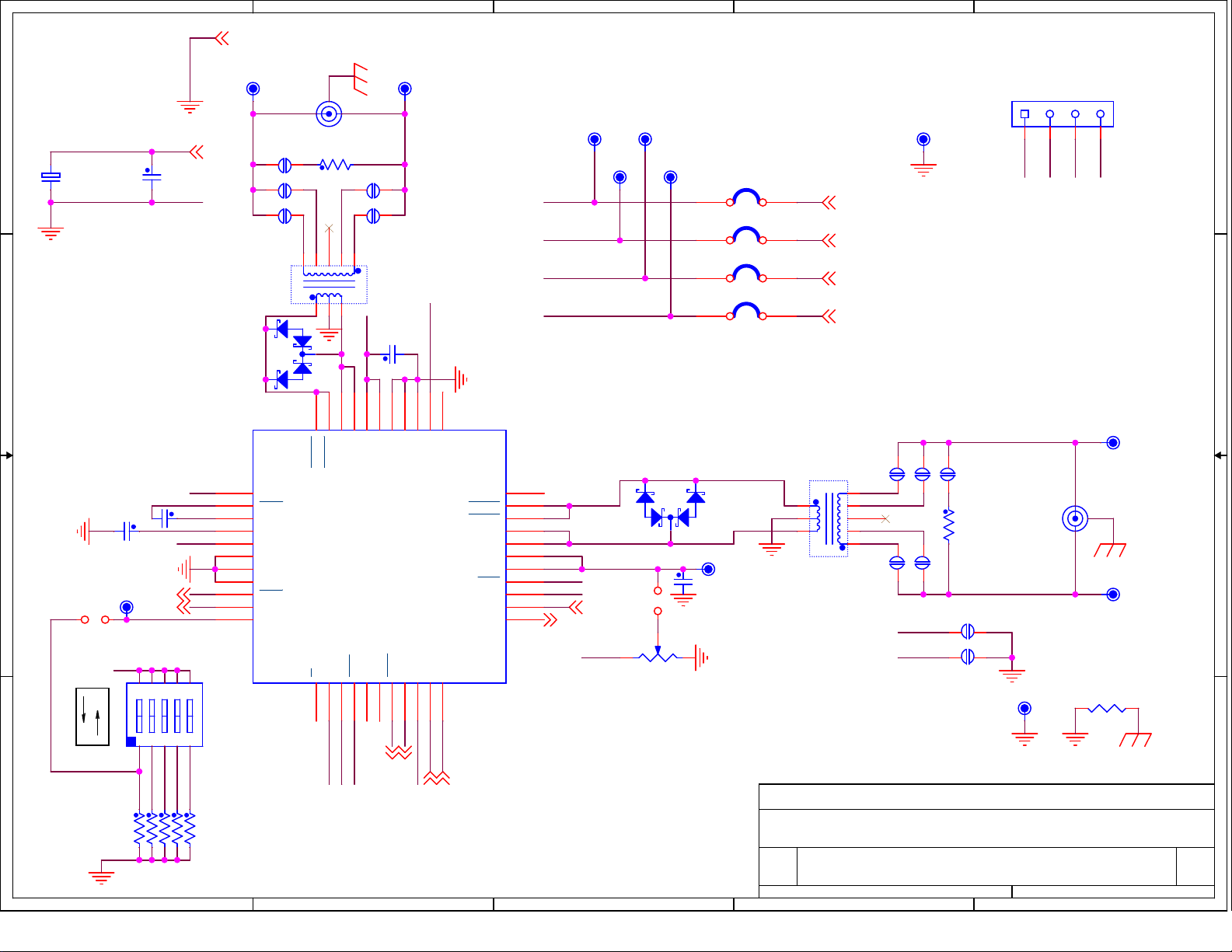The image size is (1232, 952).
Task: Select the diode bridge beside the upper transformer
Action: point(293,354)
